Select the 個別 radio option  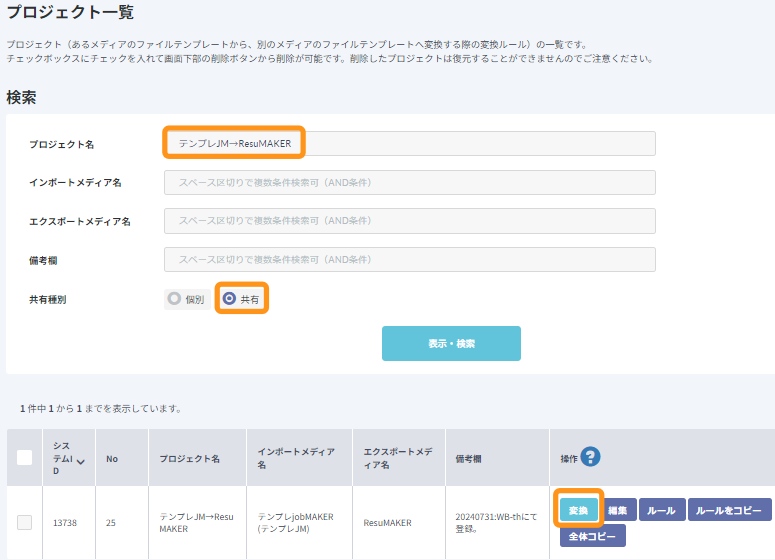pyautogui.click(x=187, y=299)
